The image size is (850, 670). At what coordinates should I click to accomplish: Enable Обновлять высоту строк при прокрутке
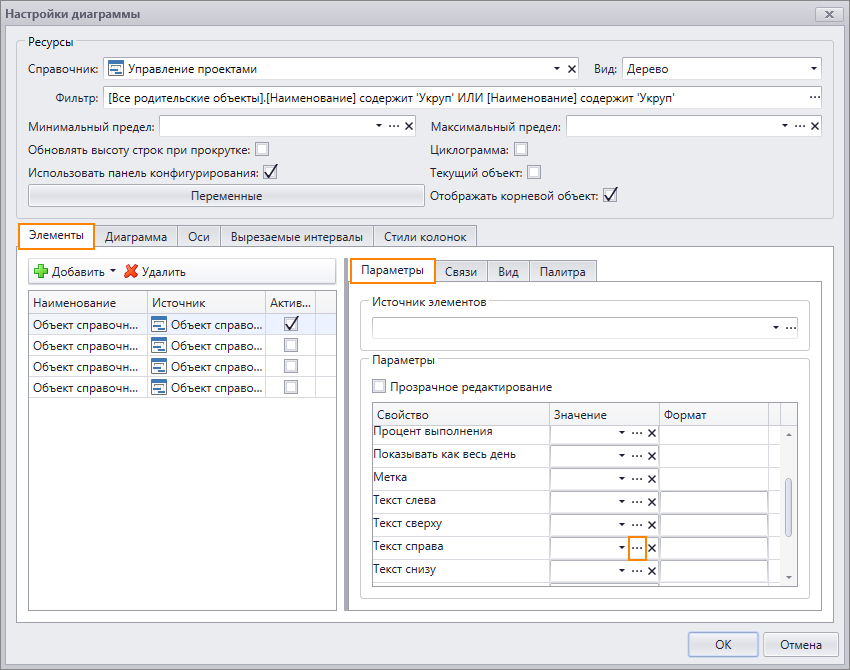262,149
